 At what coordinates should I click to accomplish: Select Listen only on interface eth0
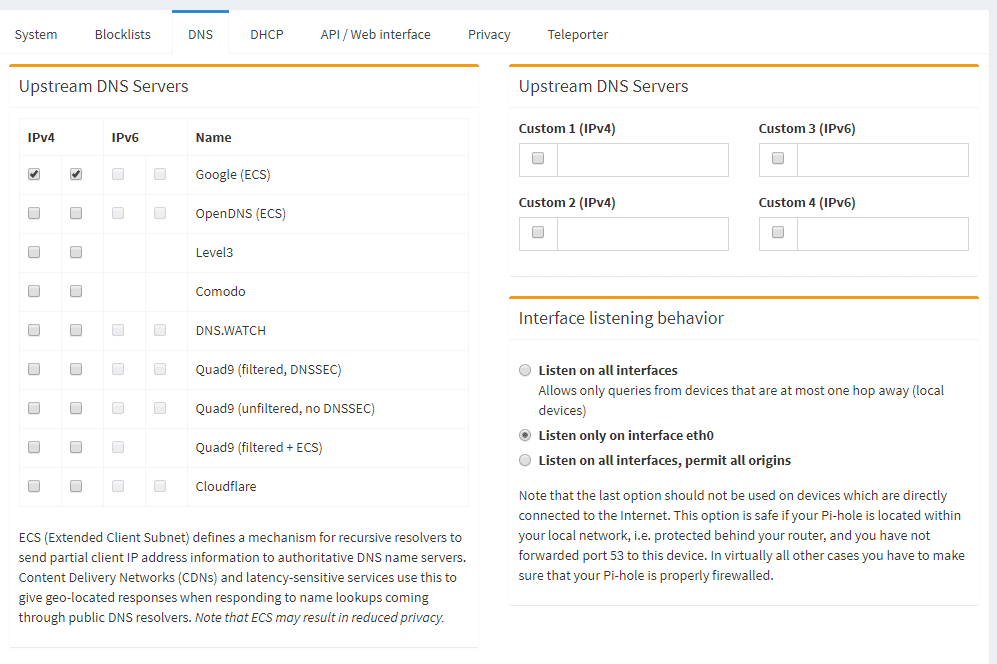point(526,435)
